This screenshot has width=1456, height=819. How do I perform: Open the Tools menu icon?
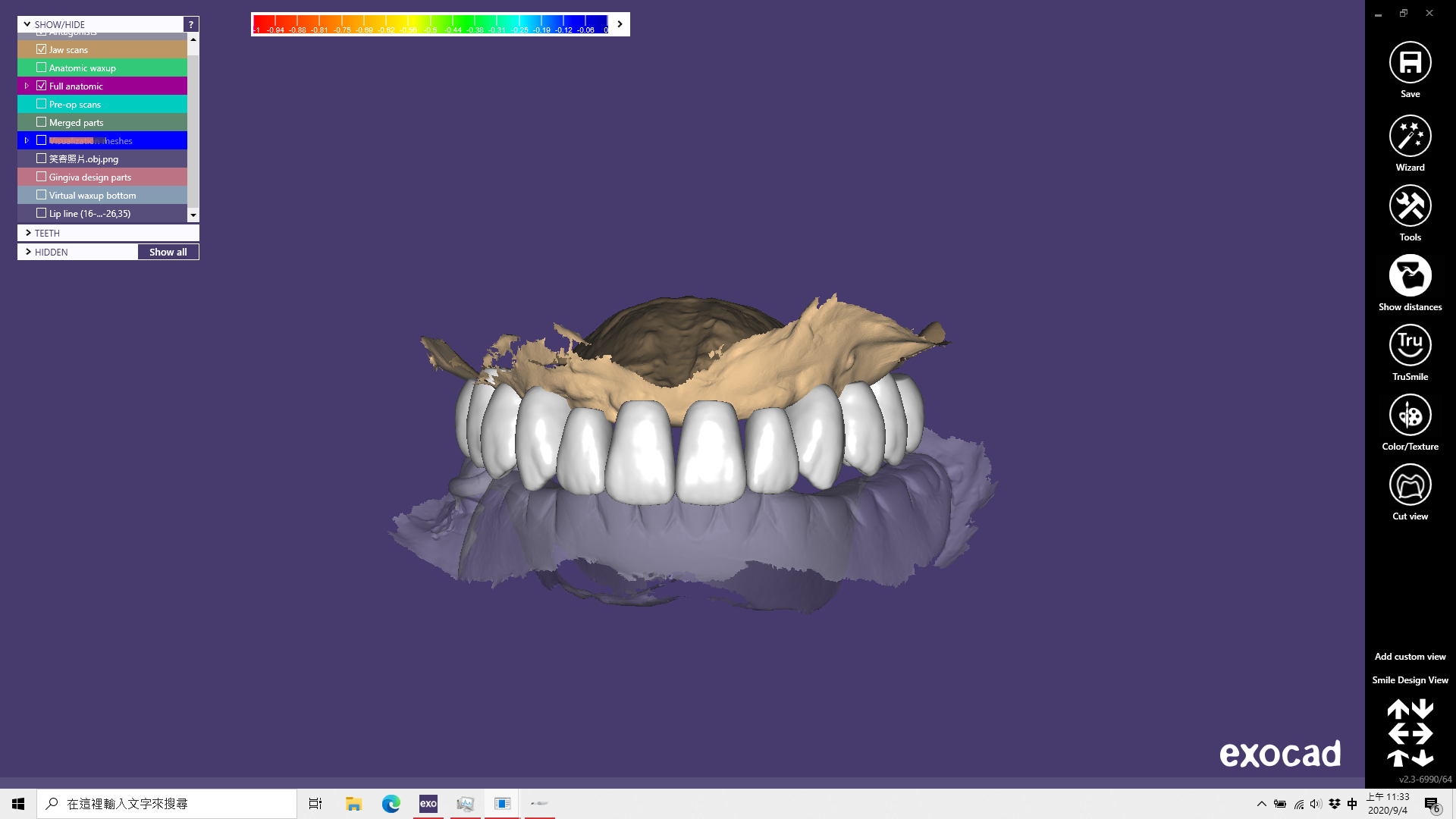click(1410, 206)
